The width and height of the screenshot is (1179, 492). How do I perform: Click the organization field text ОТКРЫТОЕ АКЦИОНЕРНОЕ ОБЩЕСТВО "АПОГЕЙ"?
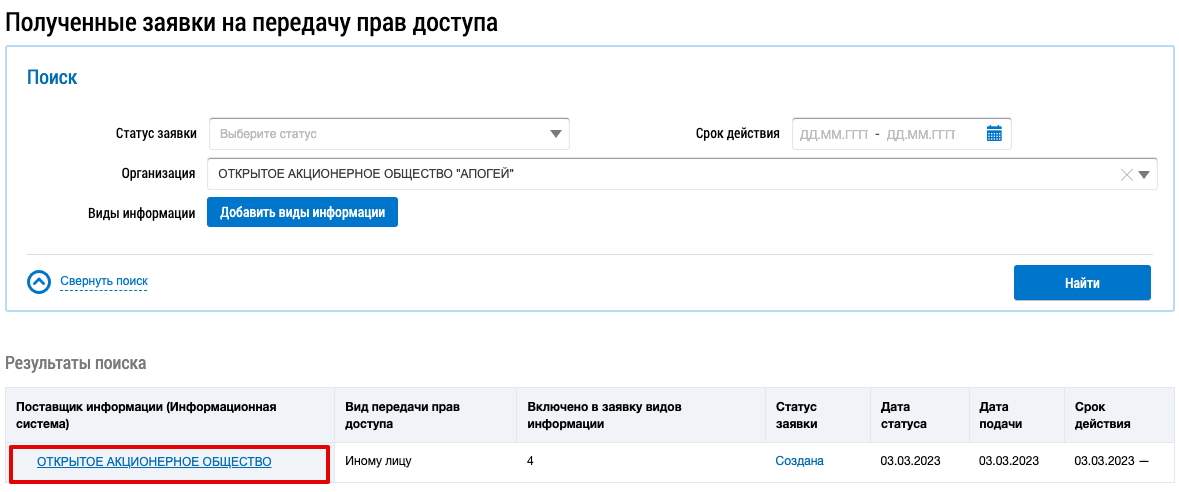click(365, 174)
